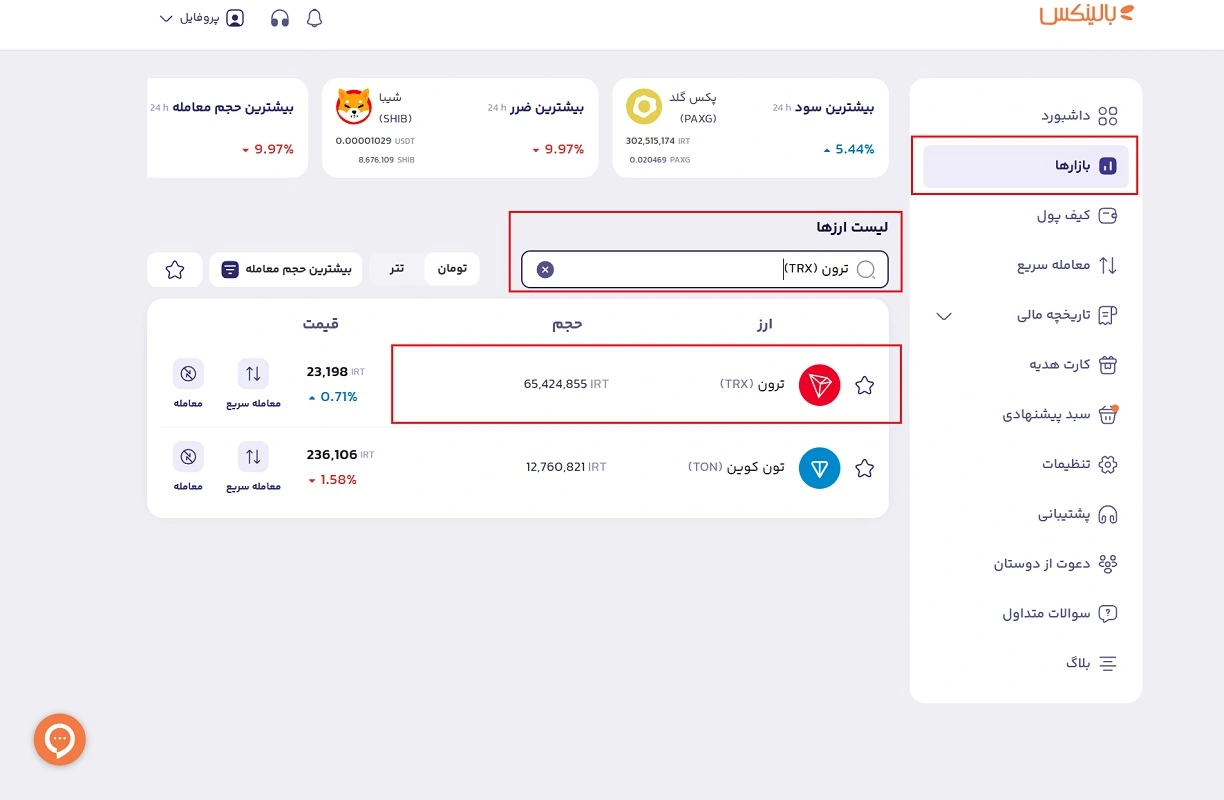1224x800 pixels.
Task: Click the داشبورد grid icon
Action: tap(1107, 116)
